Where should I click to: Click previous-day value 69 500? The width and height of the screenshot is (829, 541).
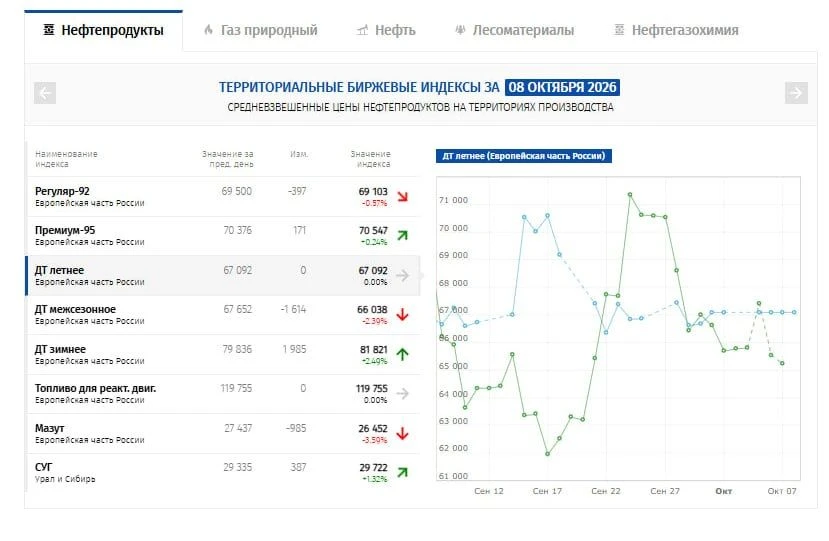click(237, 191)
